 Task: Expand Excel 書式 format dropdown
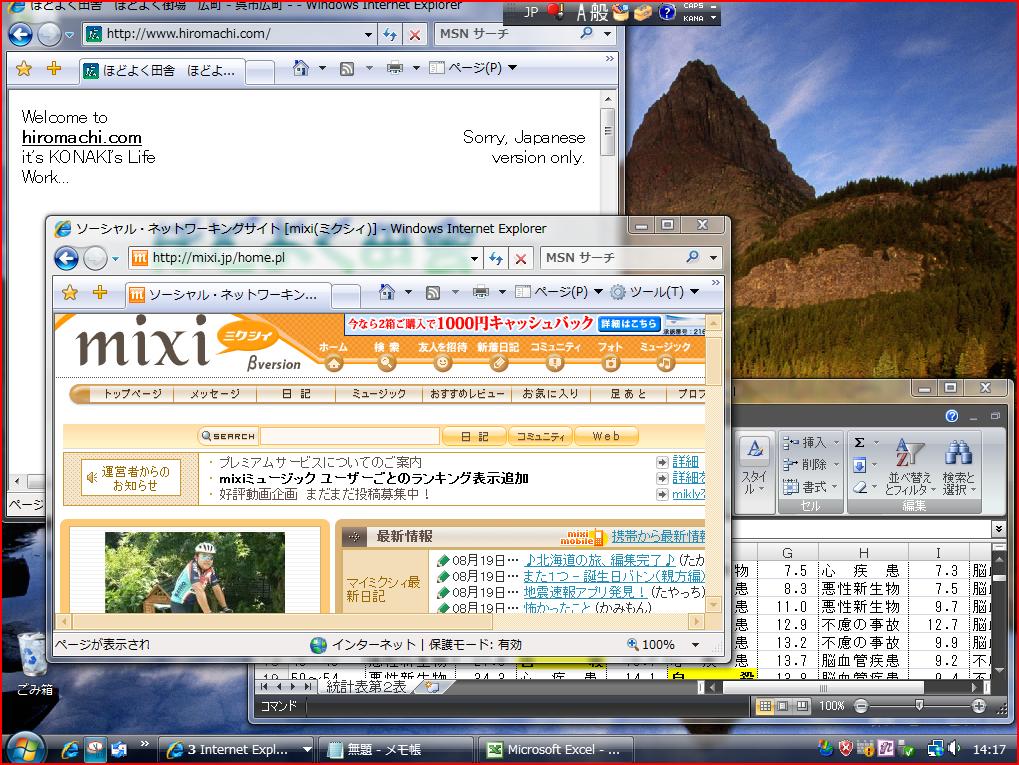(835, 486)
